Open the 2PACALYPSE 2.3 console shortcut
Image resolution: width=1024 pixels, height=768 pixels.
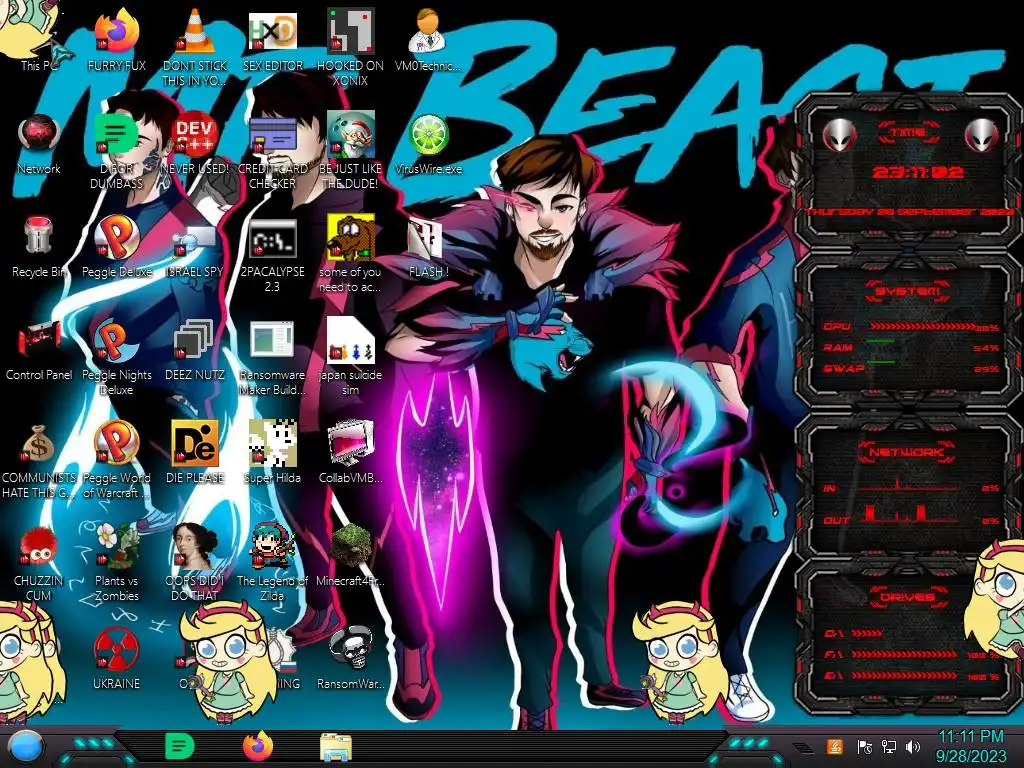272,238
